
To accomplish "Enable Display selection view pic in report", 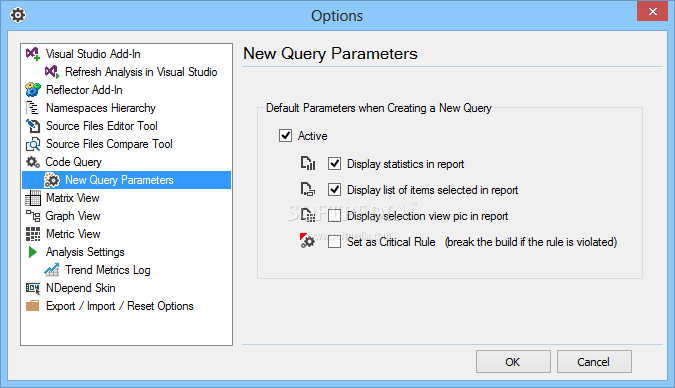I will click(334, 216).
